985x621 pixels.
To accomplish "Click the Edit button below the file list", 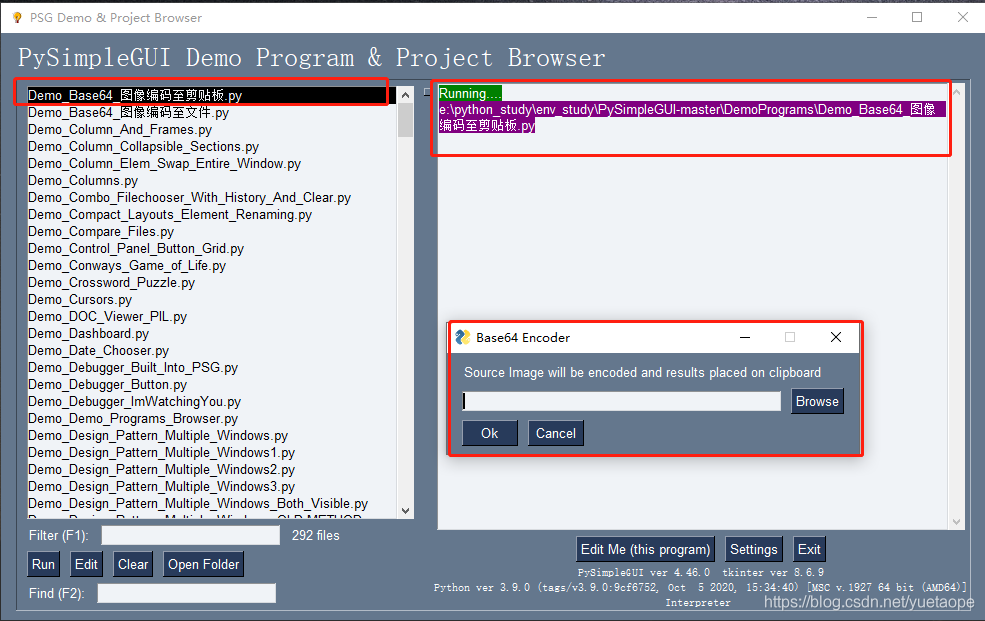I will 86,564.
